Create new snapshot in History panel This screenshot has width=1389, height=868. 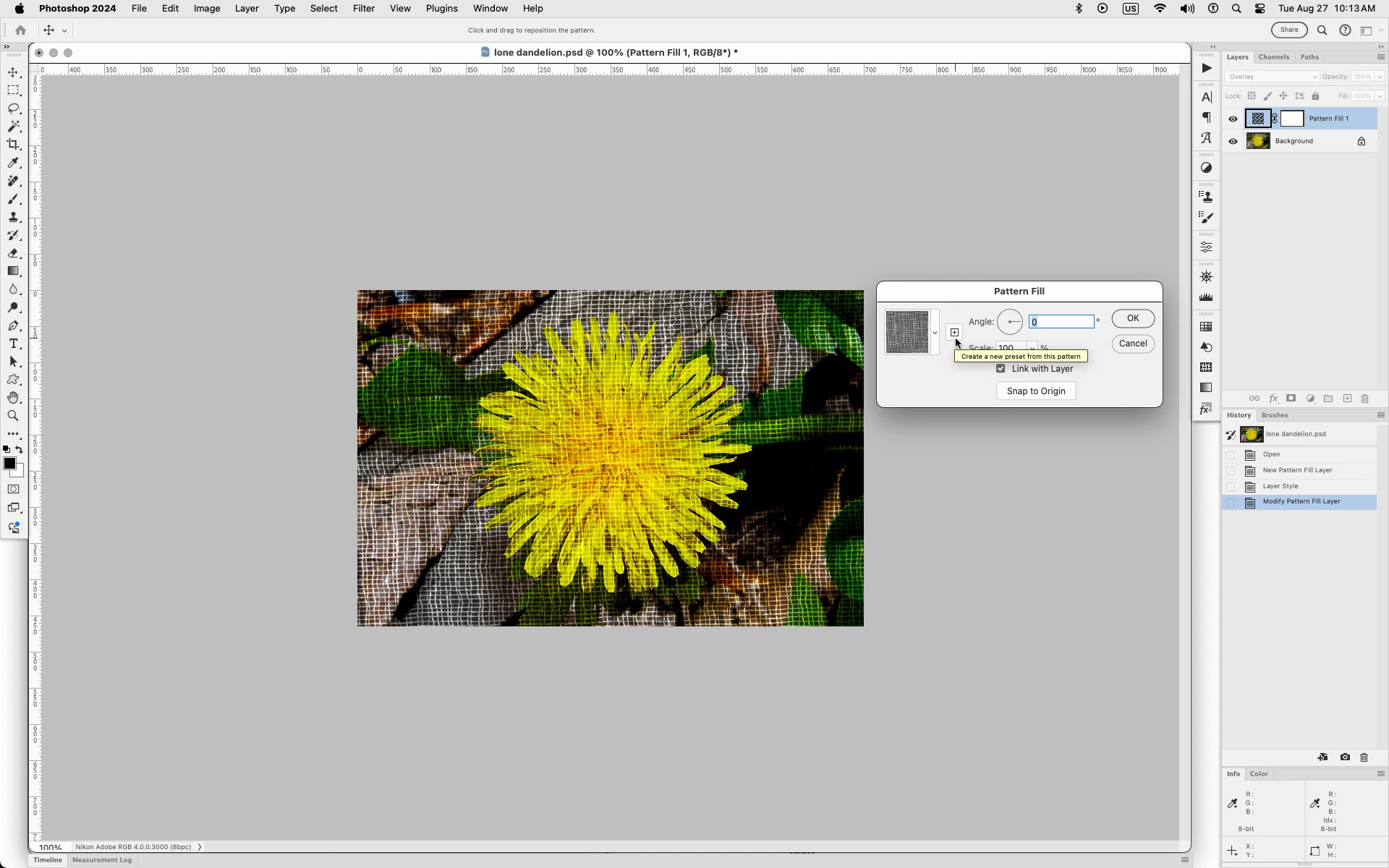[x=1344, y=757]
